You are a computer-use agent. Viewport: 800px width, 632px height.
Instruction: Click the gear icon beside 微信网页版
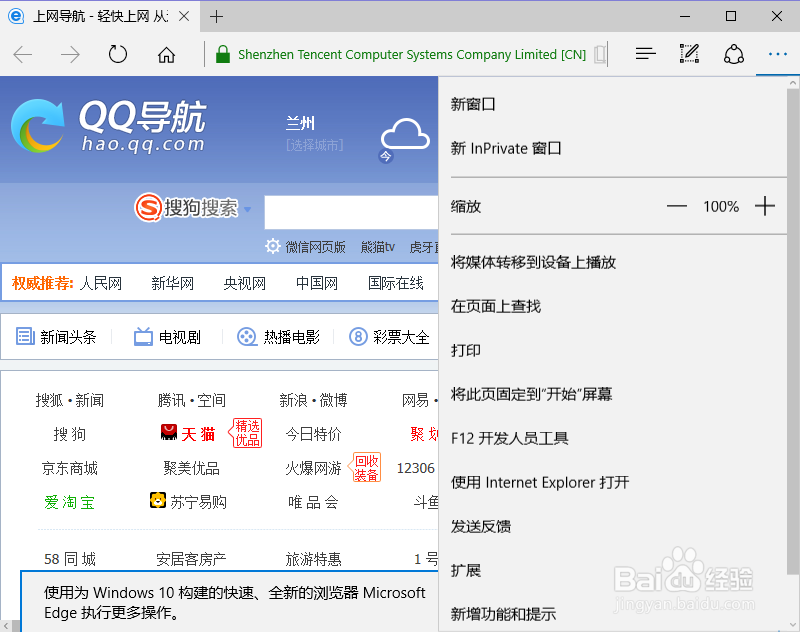(x=273, y=246)
